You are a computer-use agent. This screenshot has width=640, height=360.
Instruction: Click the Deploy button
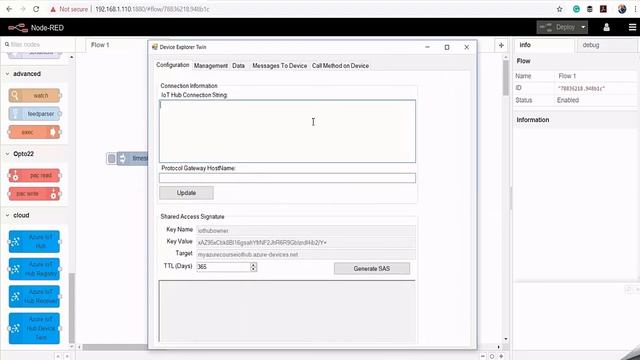tap(558, 27)
